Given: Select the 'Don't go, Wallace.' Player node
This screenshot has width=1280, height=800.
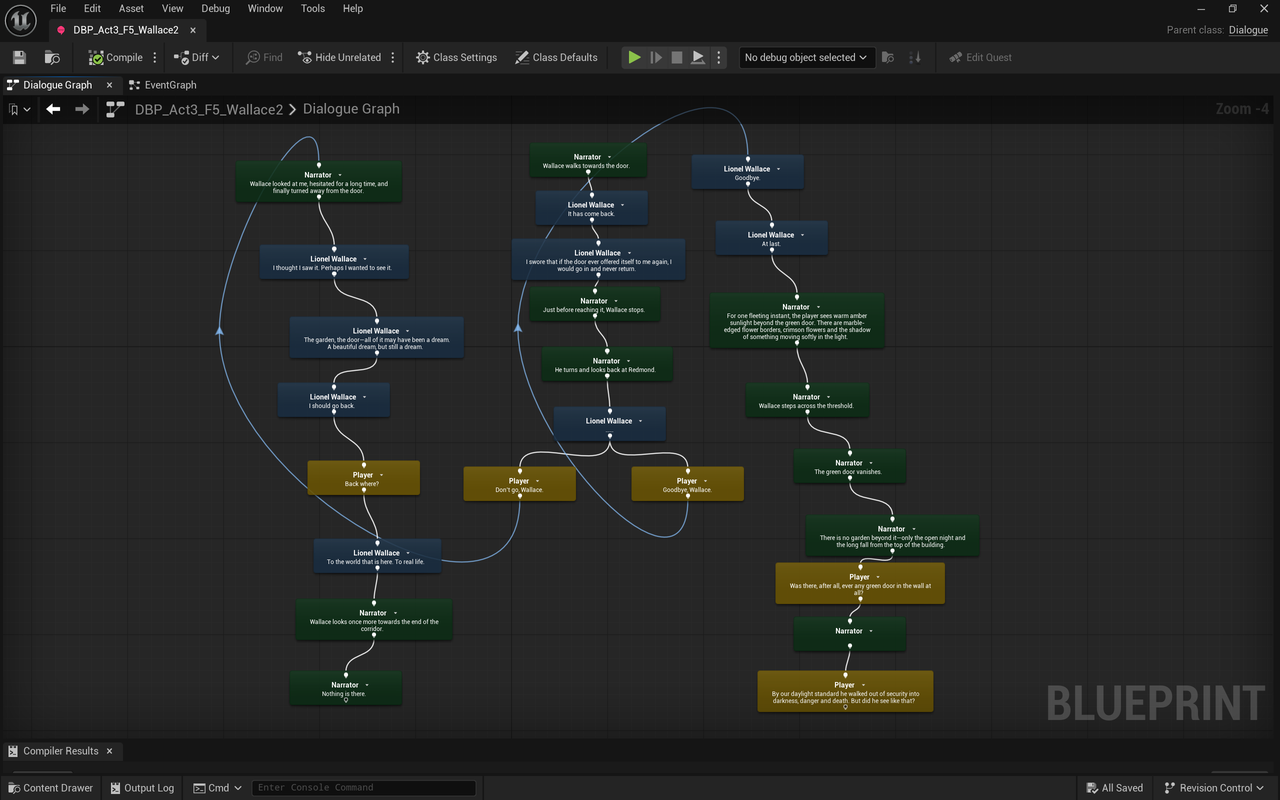Looking at the screenshot, I should 519,484.
